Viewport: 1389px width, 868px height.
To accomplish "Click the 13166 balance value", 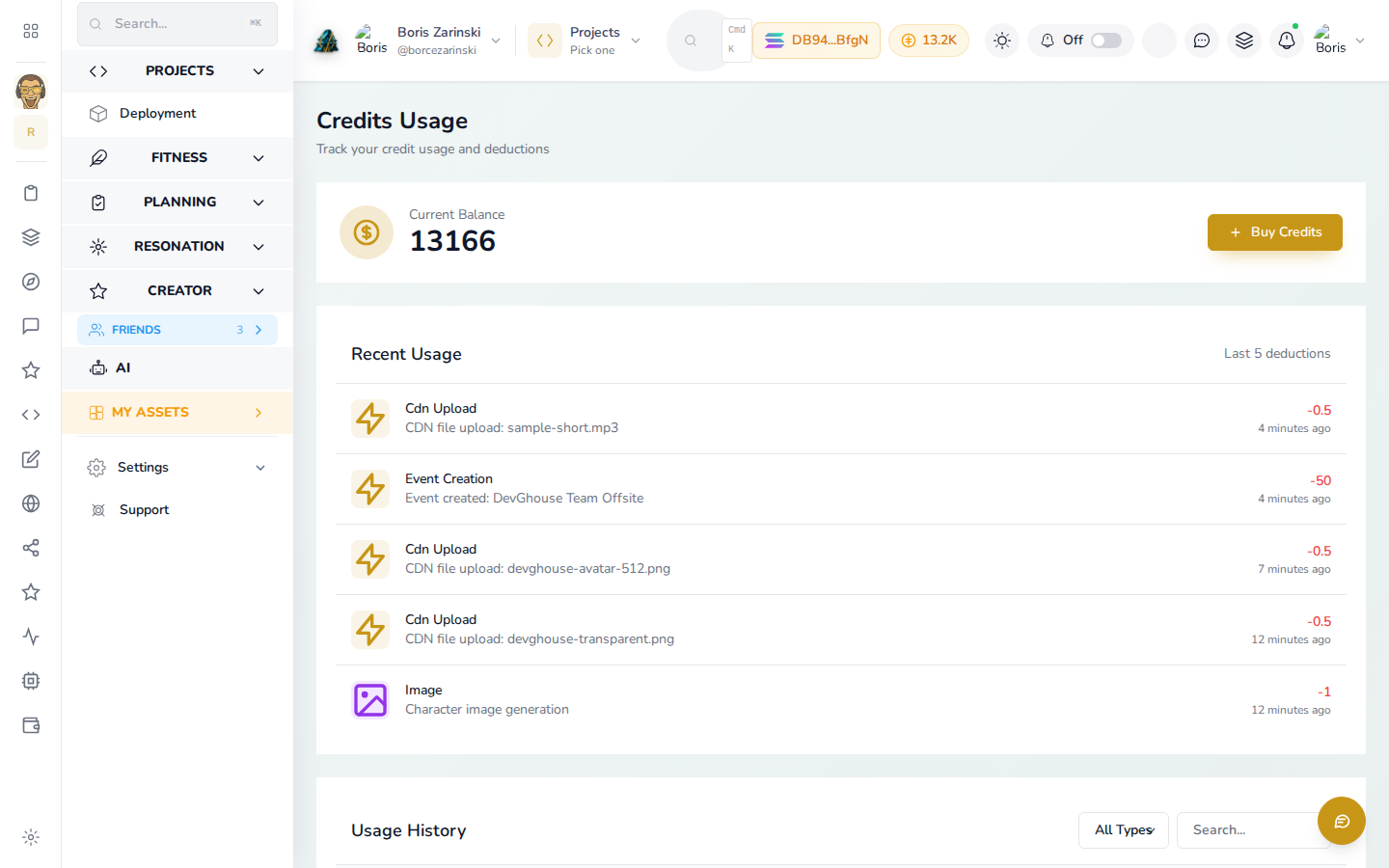I will pos(452,241).
